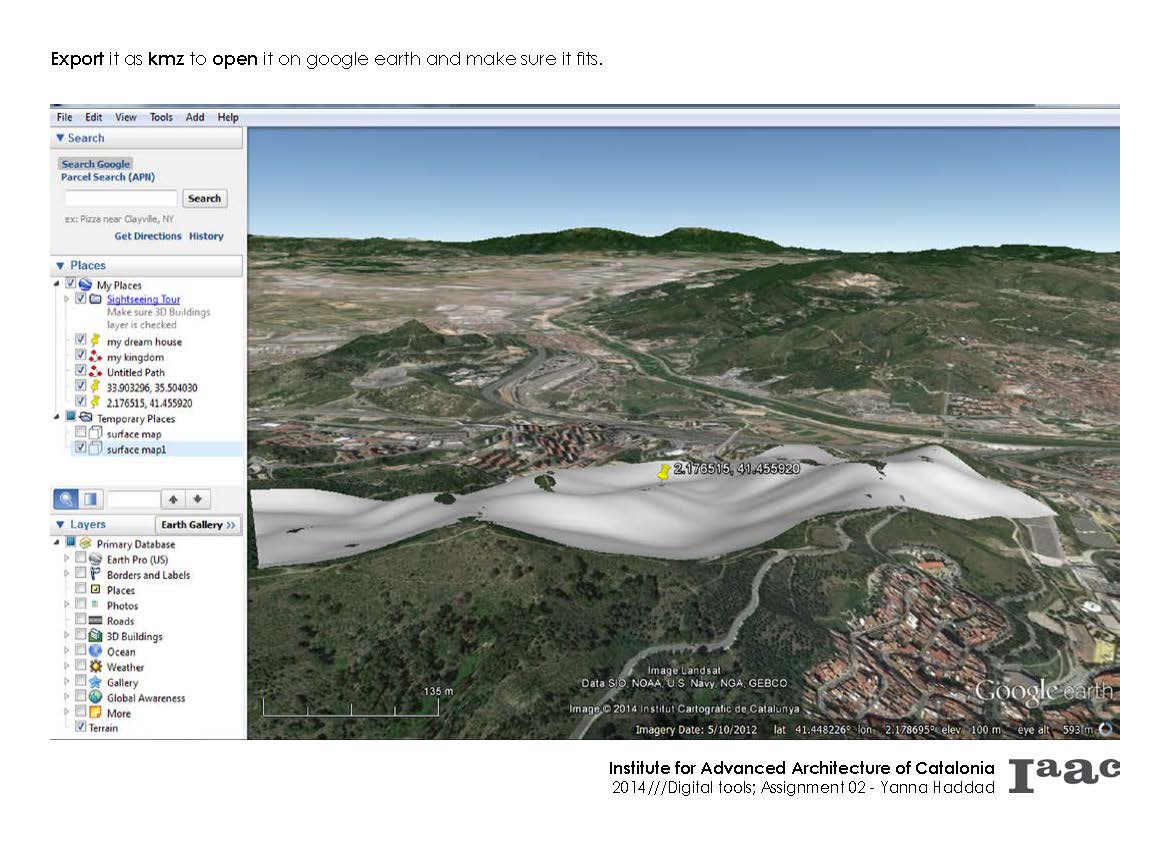
Task: Click the 3D Buildings layer icon
Action: [x=95, y=636]
